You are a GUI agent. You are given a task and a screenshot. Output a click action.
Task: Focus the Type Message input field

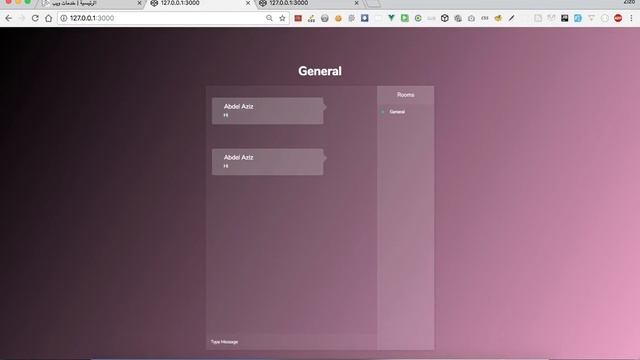291,342
